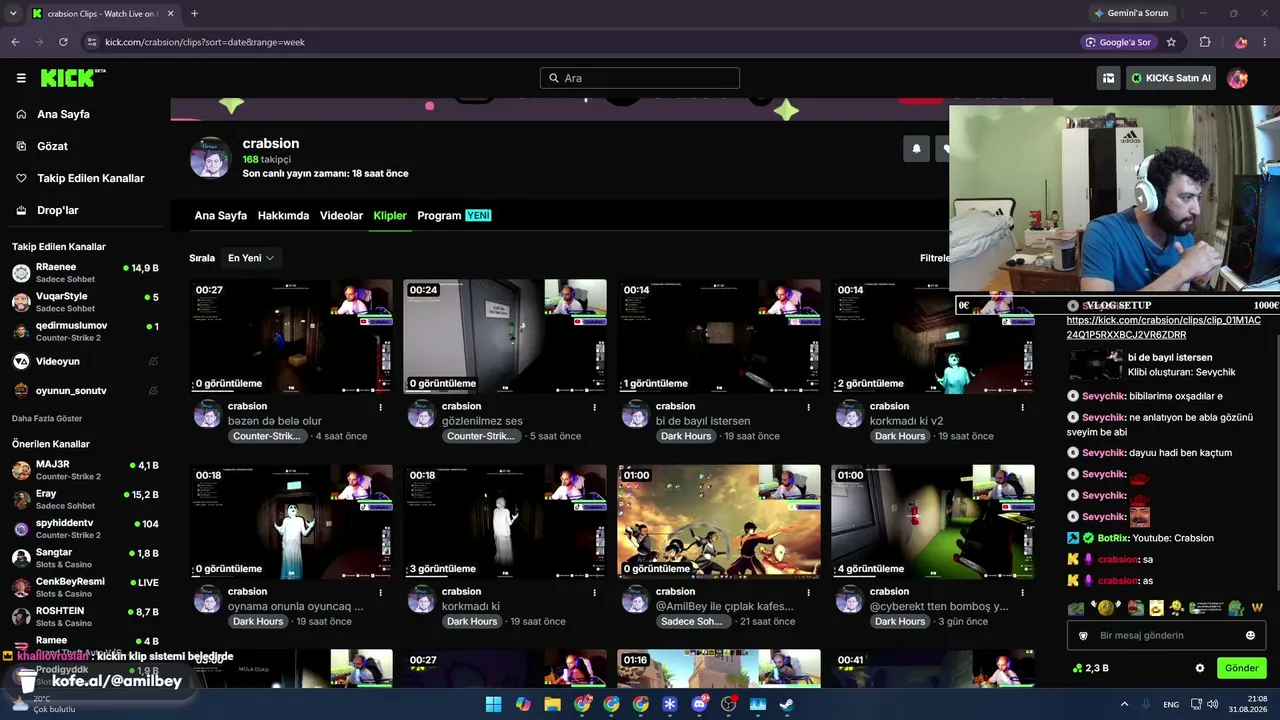Image resolution: width=1280 pixels, height=720 pixels.
Task: Open qedirmuslumov channel in sidebar
Action: point(85,331)
